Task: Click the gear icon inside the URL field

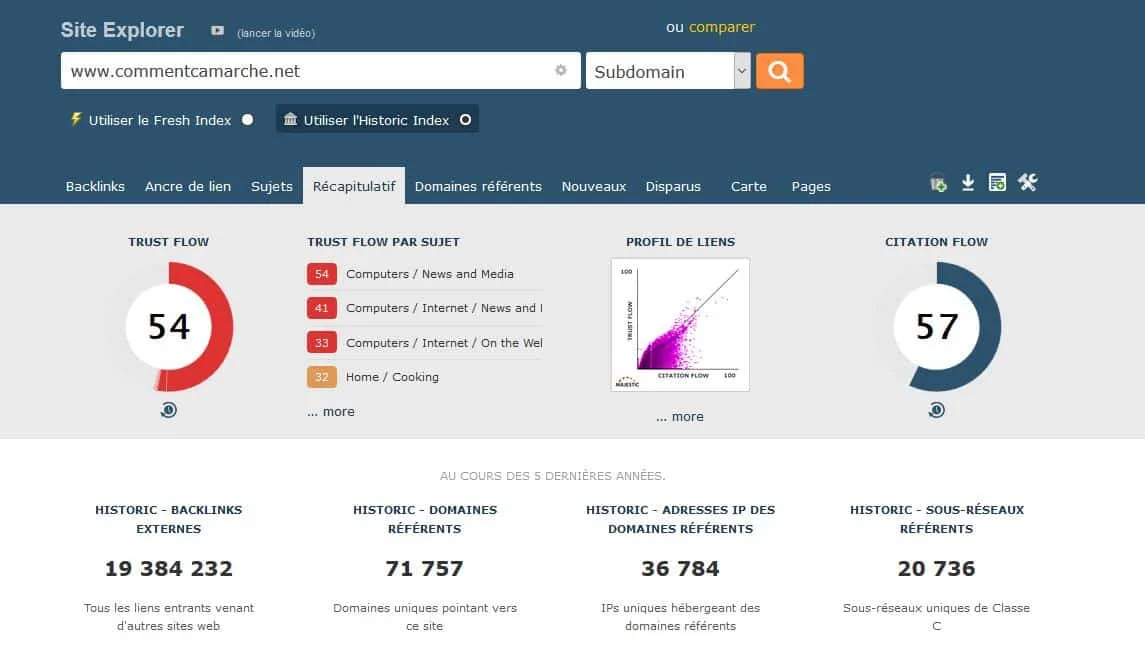Action: tap(561, 70)
